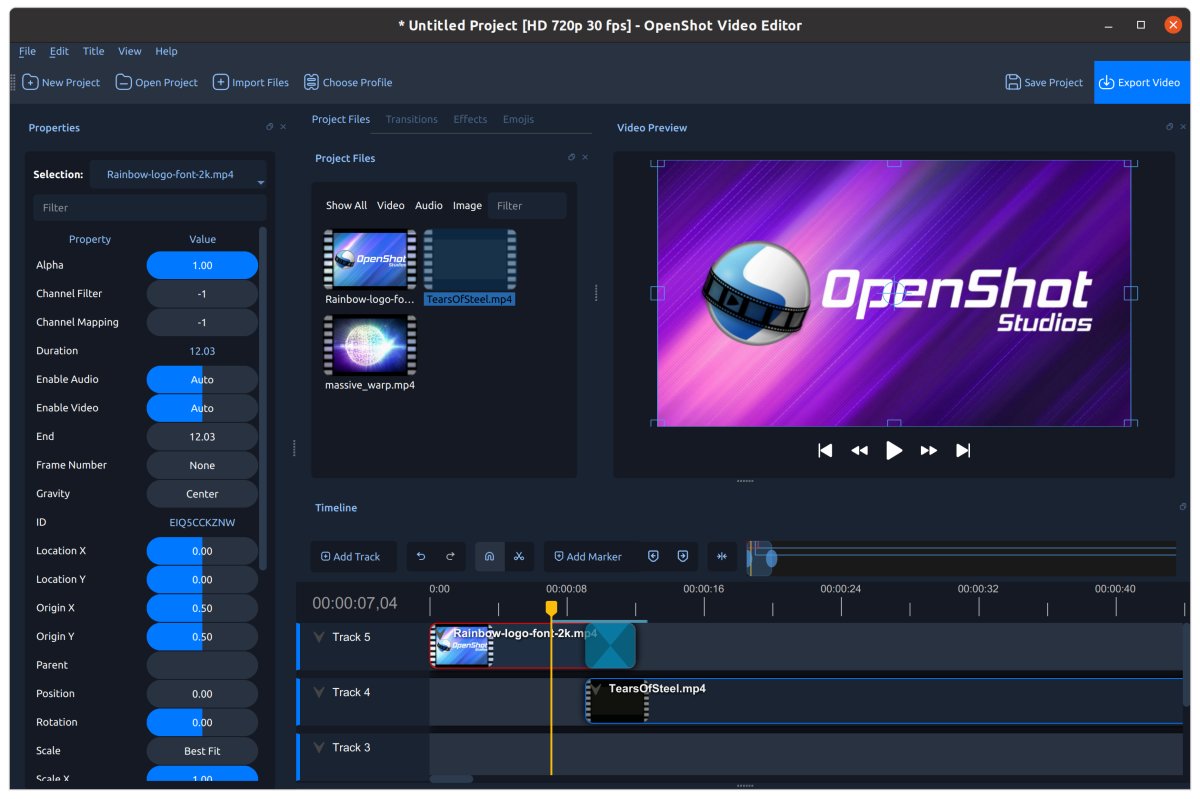1200x799 pixels.
Task: Collapse the Track 5 header
Action: tap(318, 637)
